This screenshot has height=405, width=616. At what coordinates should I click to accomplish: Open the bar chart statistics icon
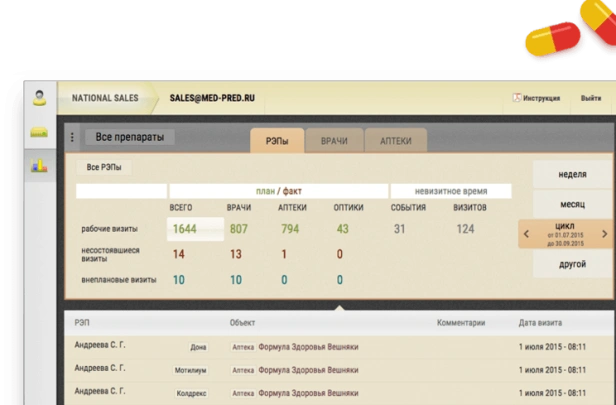click(39, 166)
